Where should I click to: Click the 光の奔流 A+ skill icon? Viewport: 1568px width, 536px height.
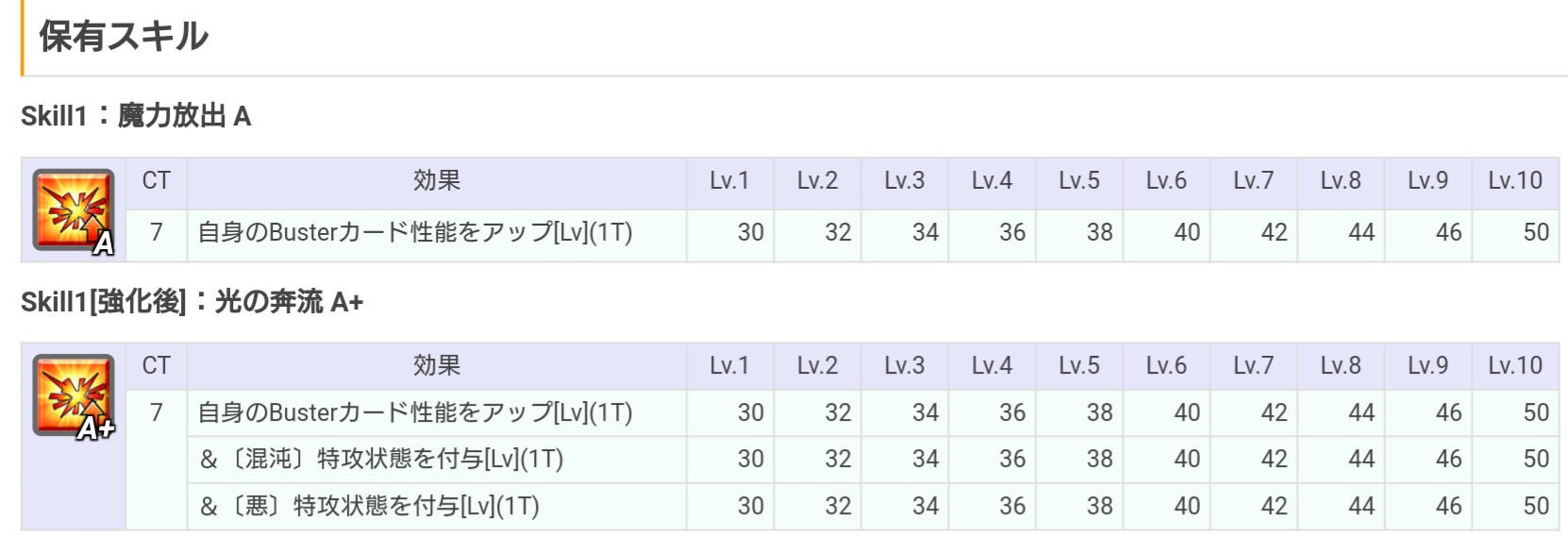click(x=74, y=396)
